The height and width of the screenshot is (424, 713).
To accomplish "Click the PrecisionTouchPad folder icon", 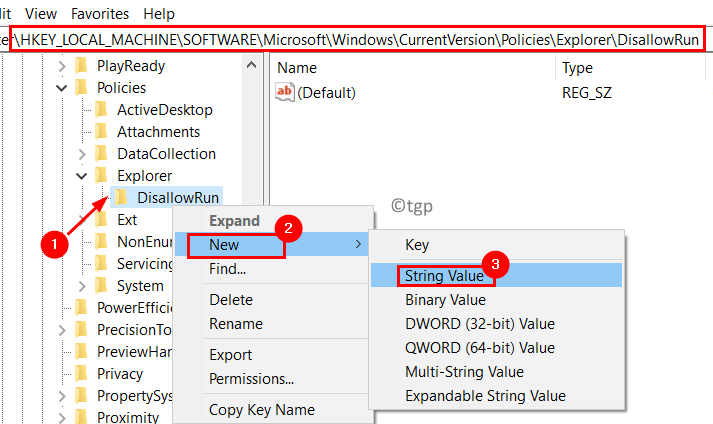I will 81,329.
